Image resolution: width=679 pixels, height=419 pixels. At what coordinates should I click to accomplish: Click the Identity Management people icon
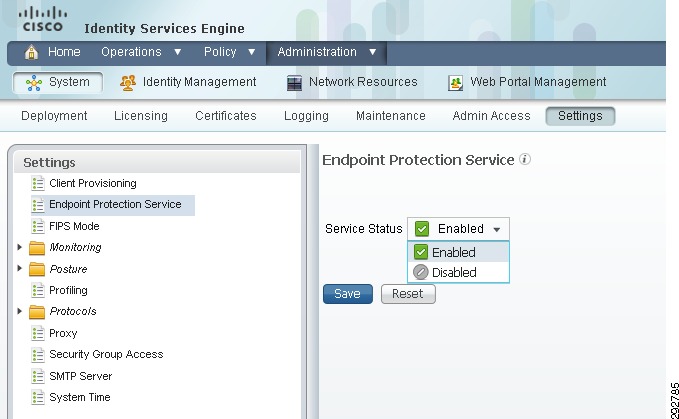click(128, 83)
